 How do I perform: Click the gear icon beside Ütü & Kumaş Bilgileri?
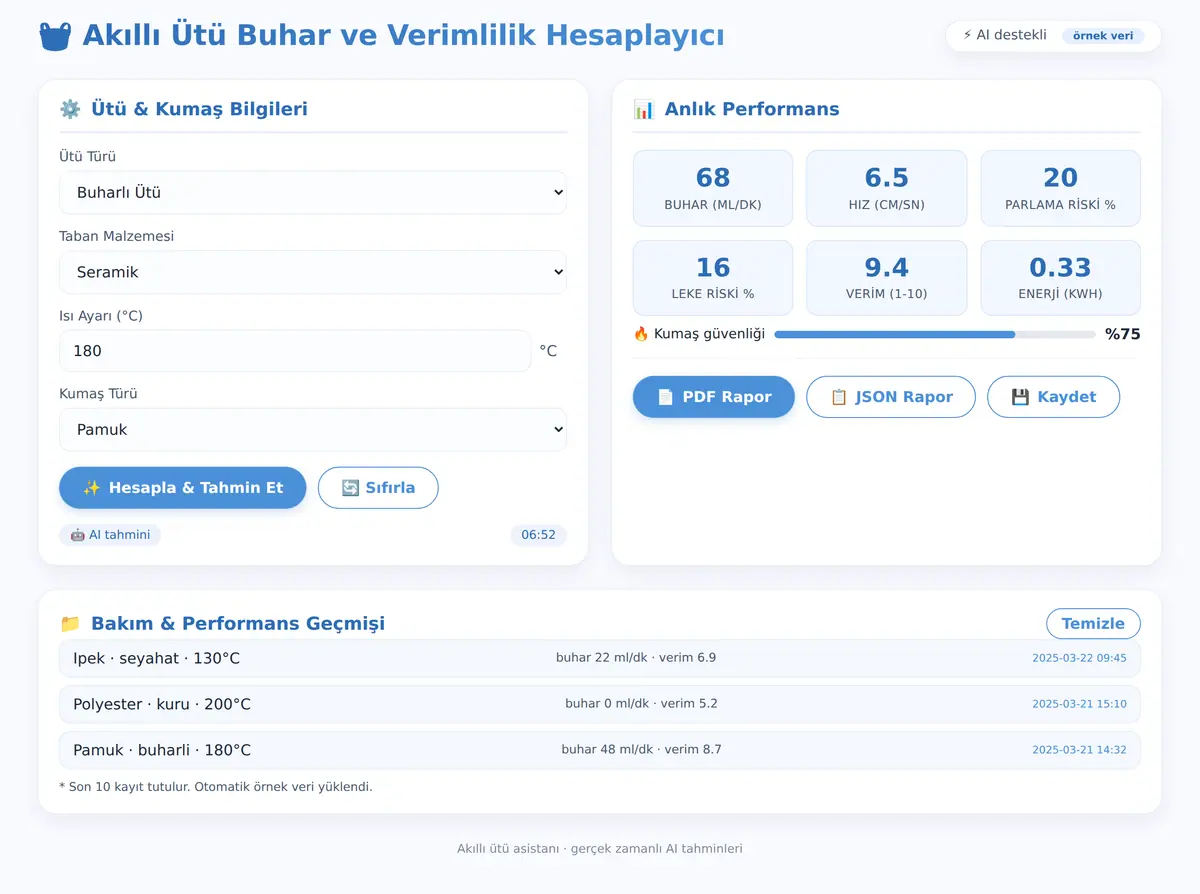[x=70, y=109]
